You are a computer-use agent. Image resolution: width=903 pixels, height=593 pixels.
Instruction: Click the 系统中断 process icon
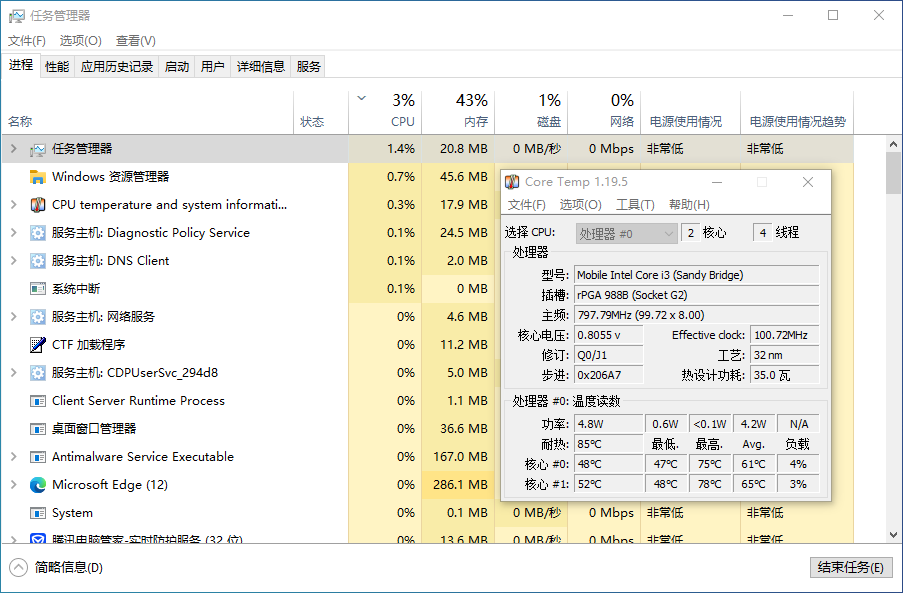[38, 288]
